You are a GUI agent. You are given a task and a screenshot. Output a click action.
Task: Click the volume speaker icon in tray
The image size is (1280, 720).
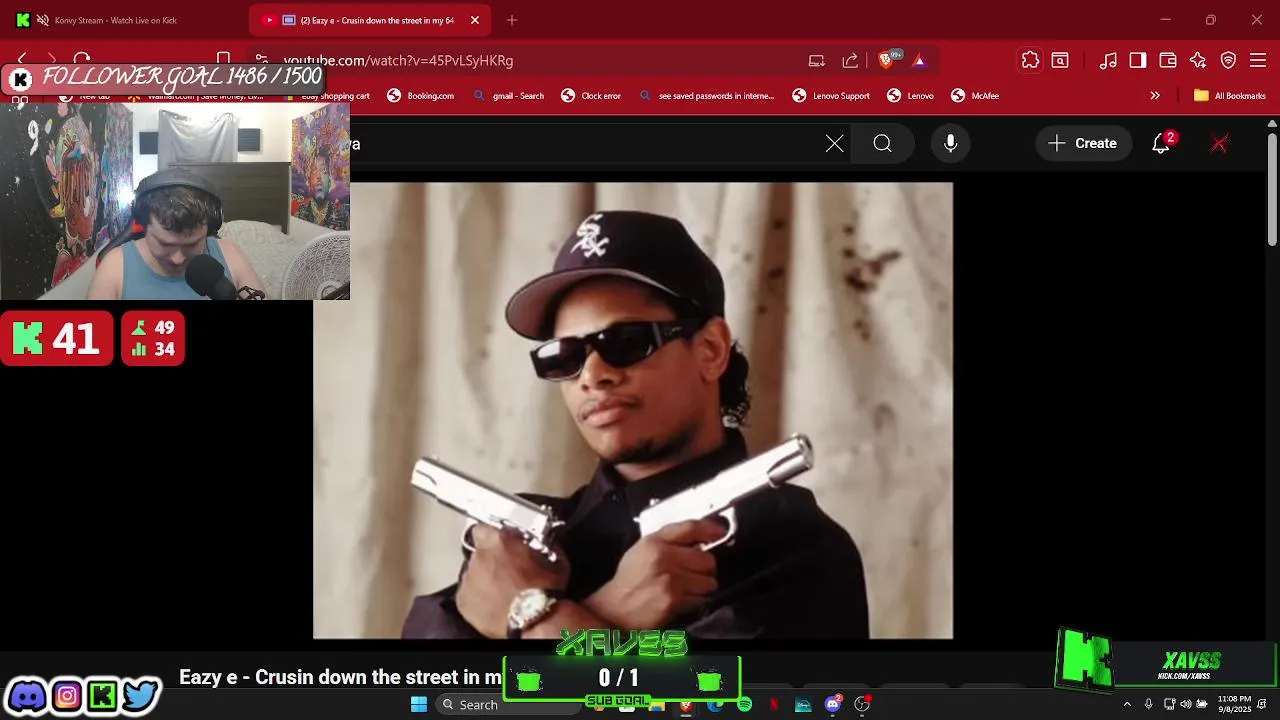pyautogui.click(x=1186, y=704)
